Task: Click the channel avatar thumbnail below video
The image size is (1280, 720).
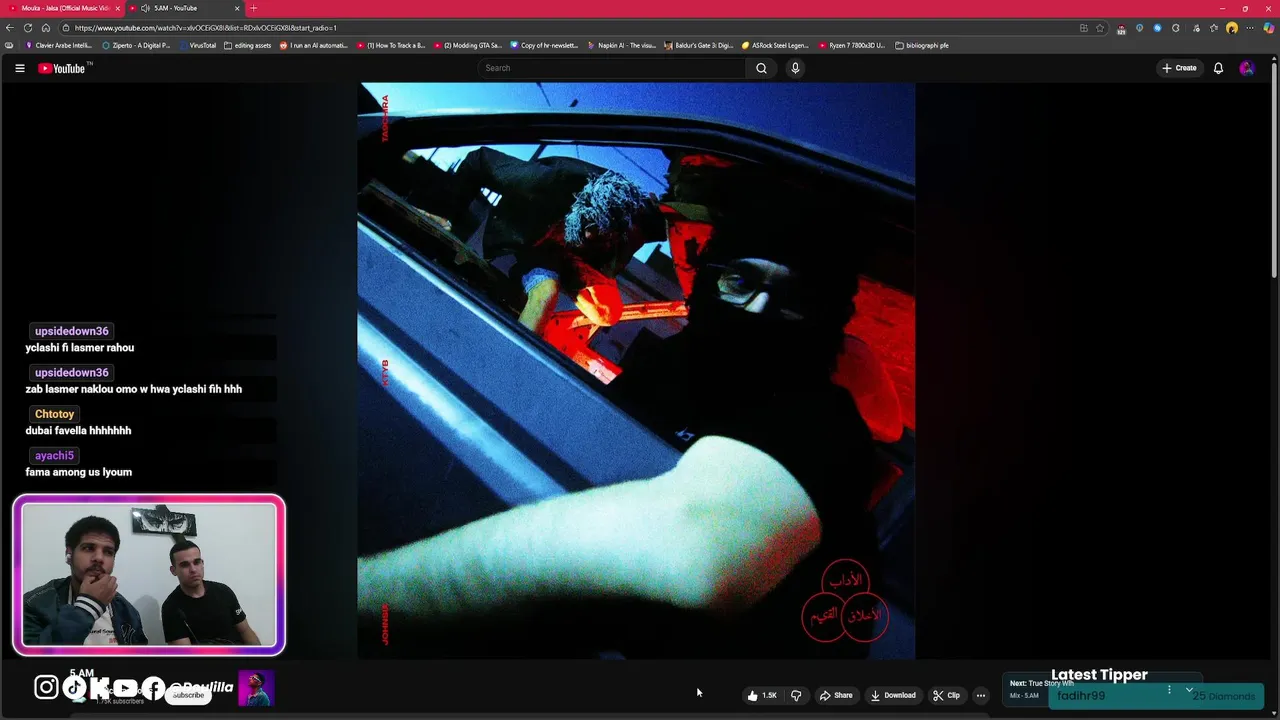Action: [x=256, y=688]
